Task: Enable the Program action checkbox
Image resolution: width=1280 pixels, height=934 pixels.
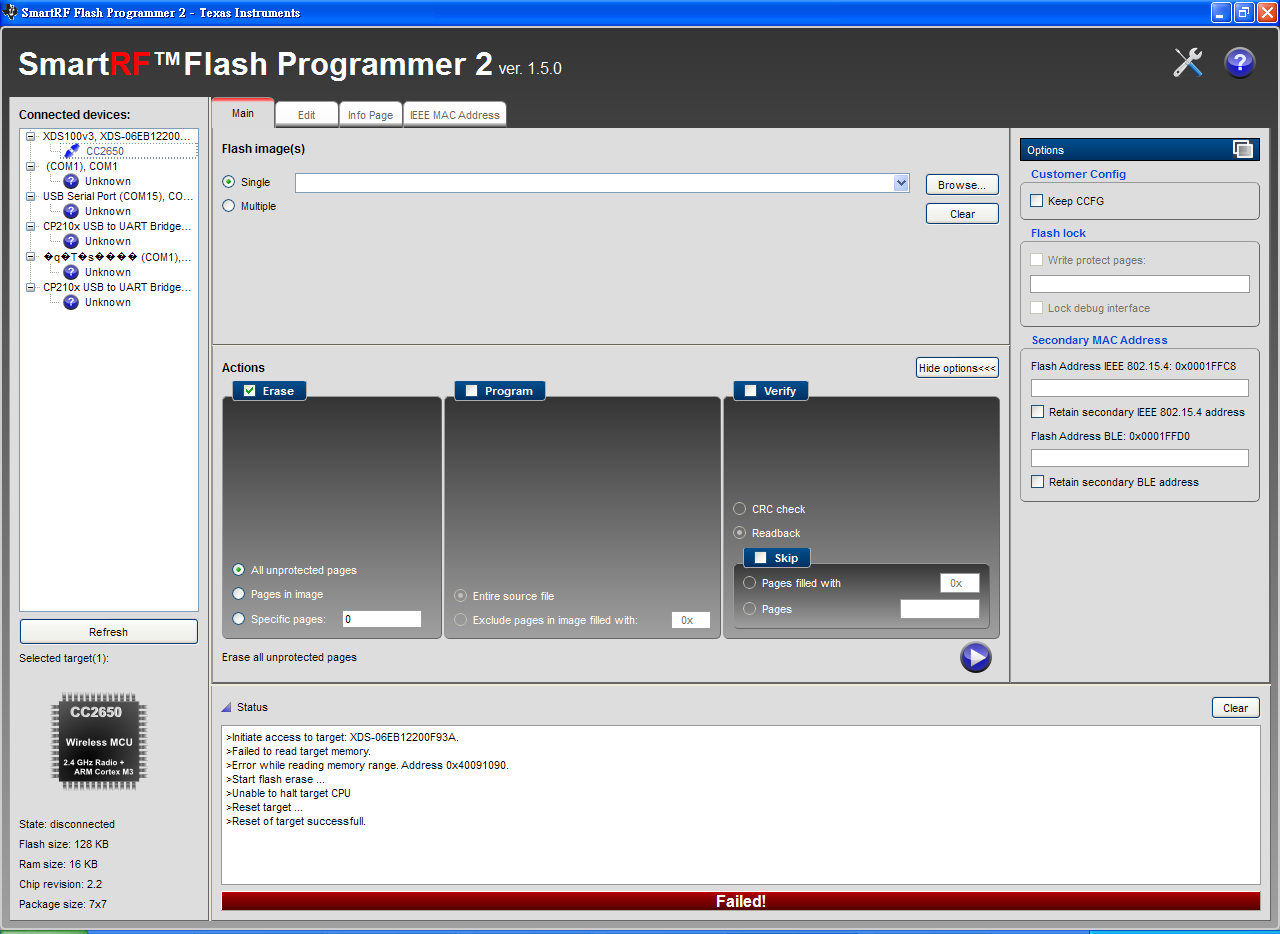Action: pos(471,391)
